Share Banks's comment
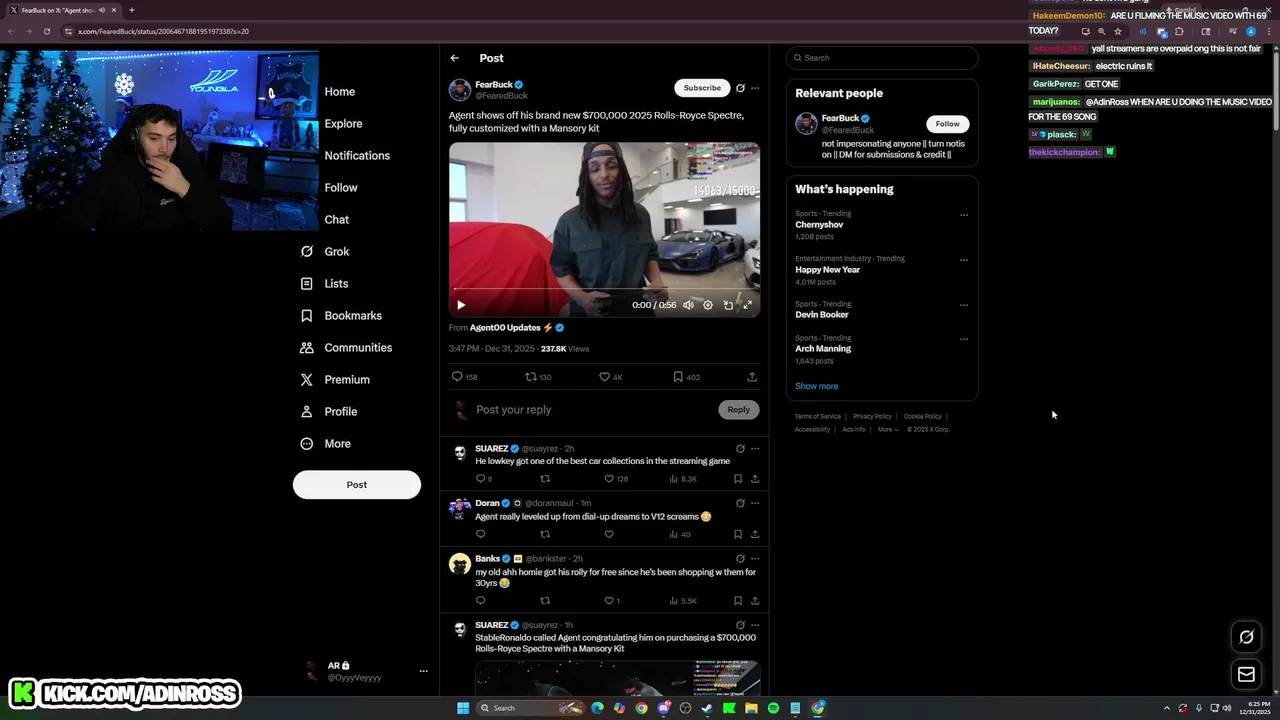The image size is (1280, 720). pyautogui.click(x=755, y=601)
